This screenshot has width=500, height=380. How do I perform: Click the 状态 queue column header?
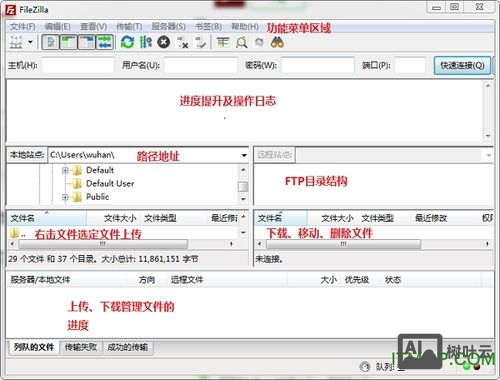pyautogui.click(x=430, y=280)
